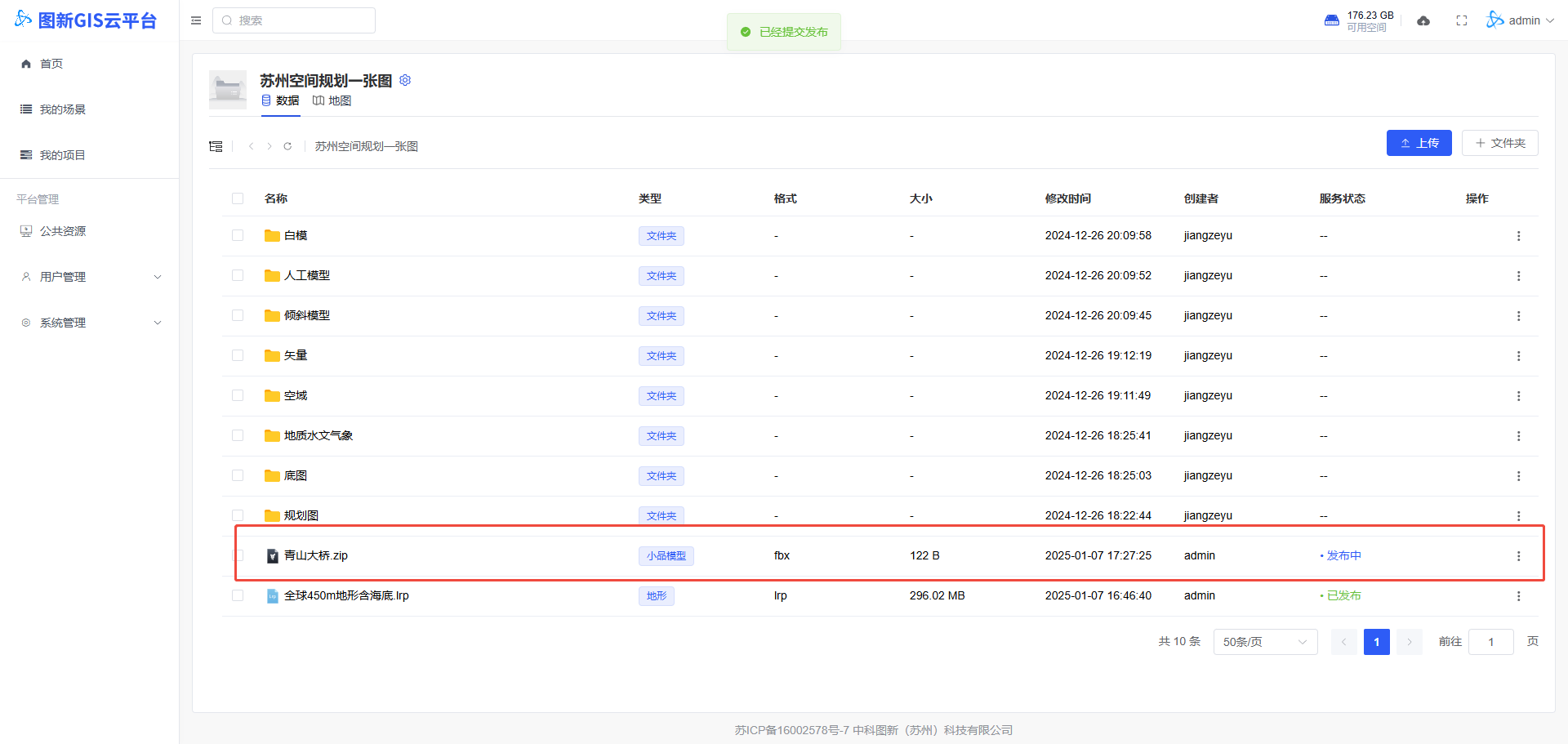The width and height of the screenshot is (1568, 744).
Task: Click the blue 上传 button
Action: pos(1419,143)
